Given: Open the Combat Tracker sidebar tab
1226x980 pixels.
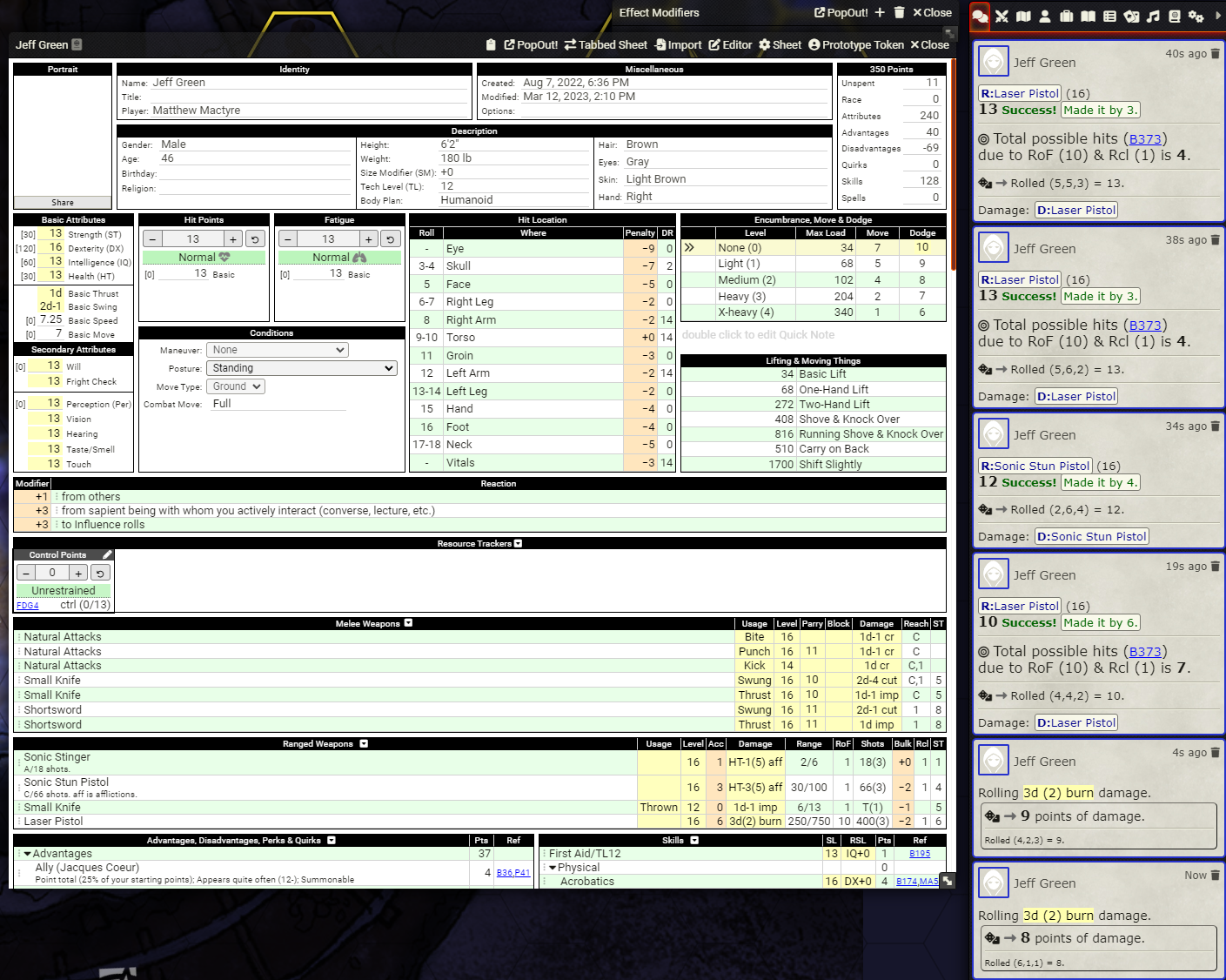Looking at the screenshot, I should [1001, 16].
